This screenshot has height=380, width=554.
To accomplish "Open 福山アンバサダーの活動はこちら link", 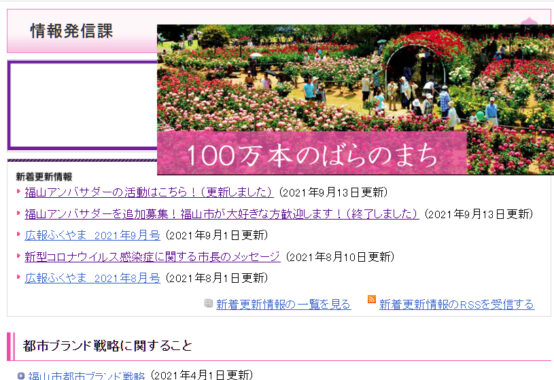I will point(149,192).
